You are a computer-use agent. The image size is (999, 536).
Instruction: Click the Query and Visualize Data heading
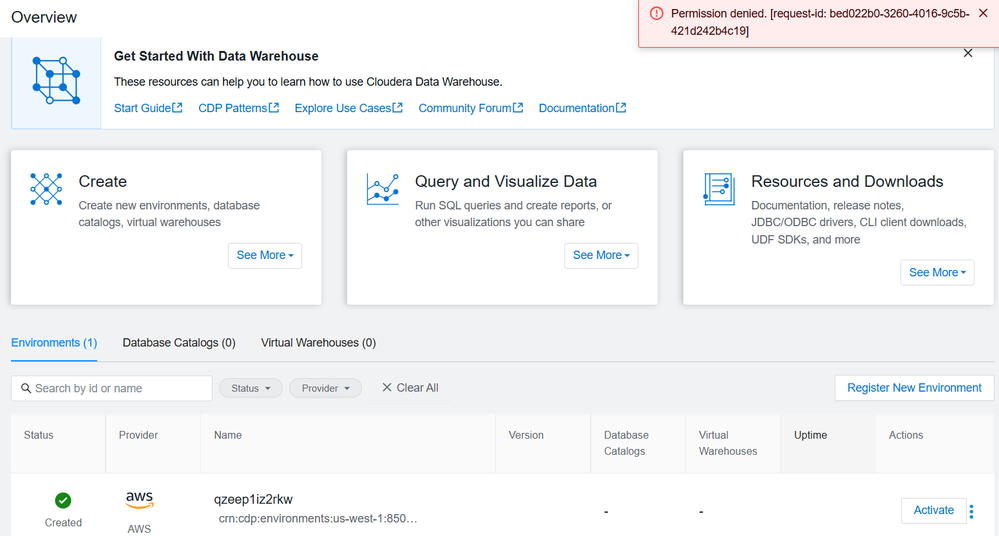tap(506, 182)
